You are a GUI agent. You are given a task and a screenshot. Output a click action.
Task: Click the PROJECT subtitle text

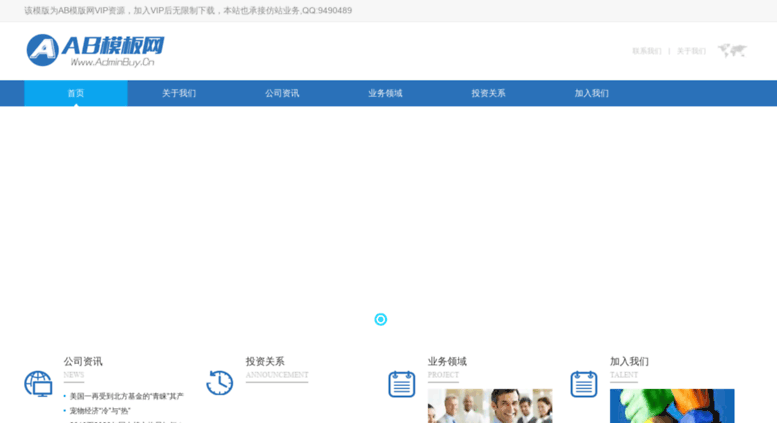443,375
